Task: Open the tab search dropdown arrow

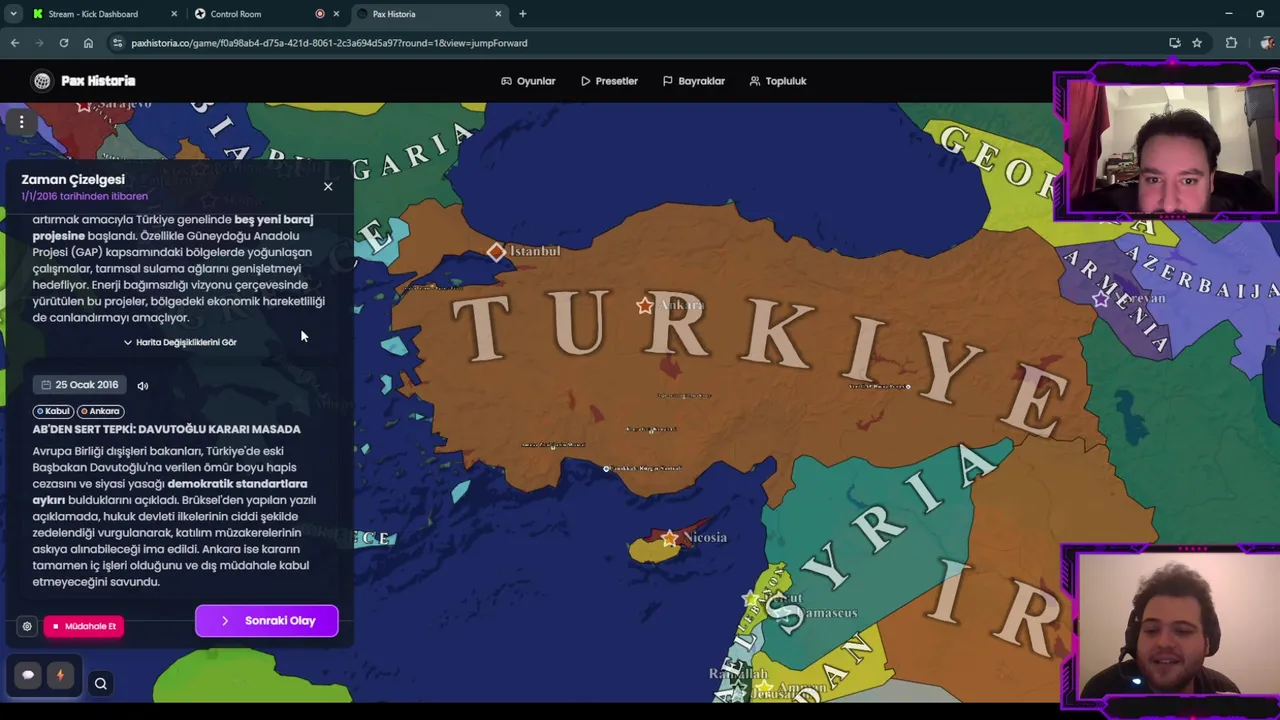Action: [x=13, y=14]
